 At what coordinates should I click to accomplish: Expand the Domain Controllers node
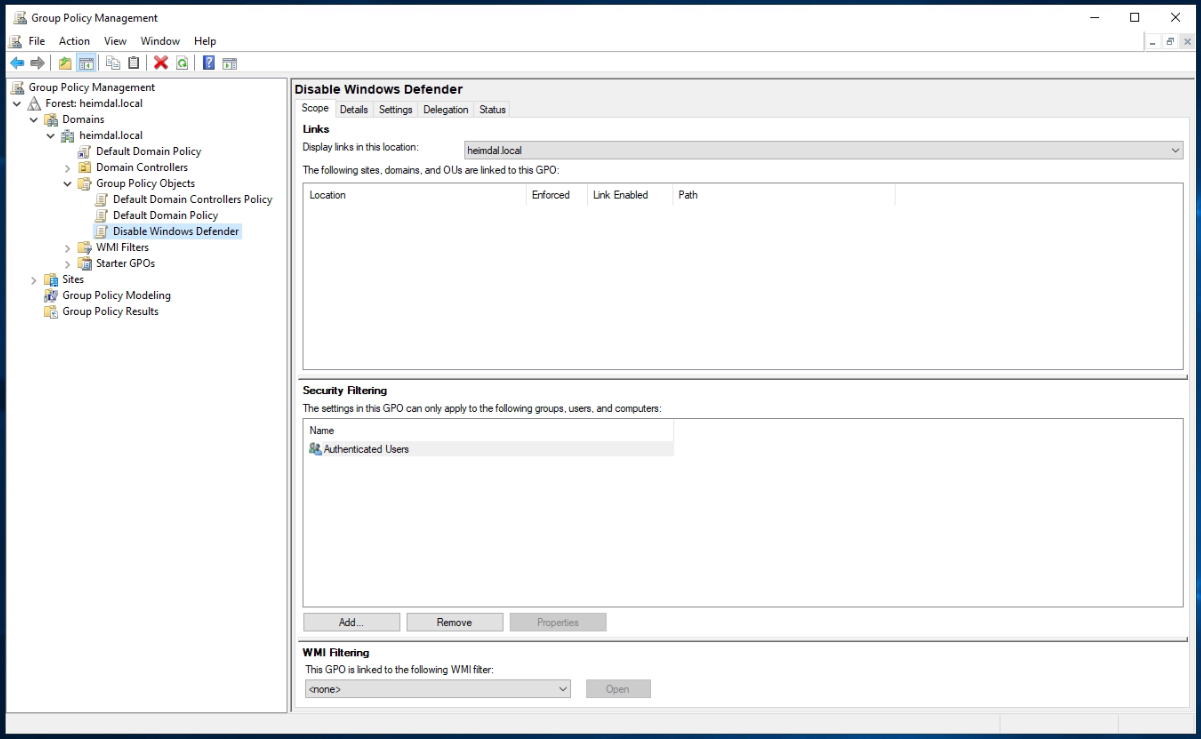point(68,167)
